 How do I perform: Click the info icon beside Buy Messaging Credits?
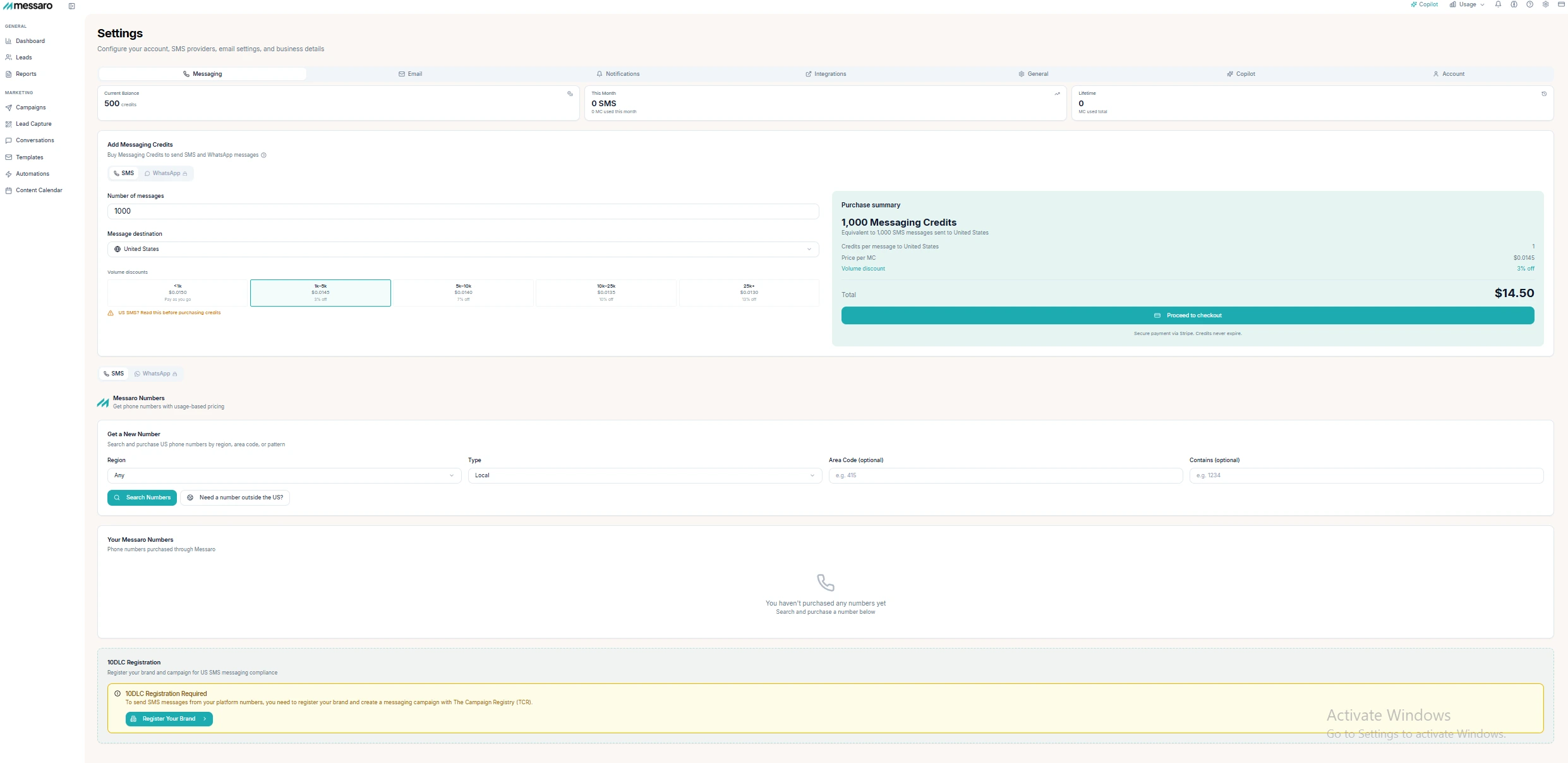coord(263,155)
